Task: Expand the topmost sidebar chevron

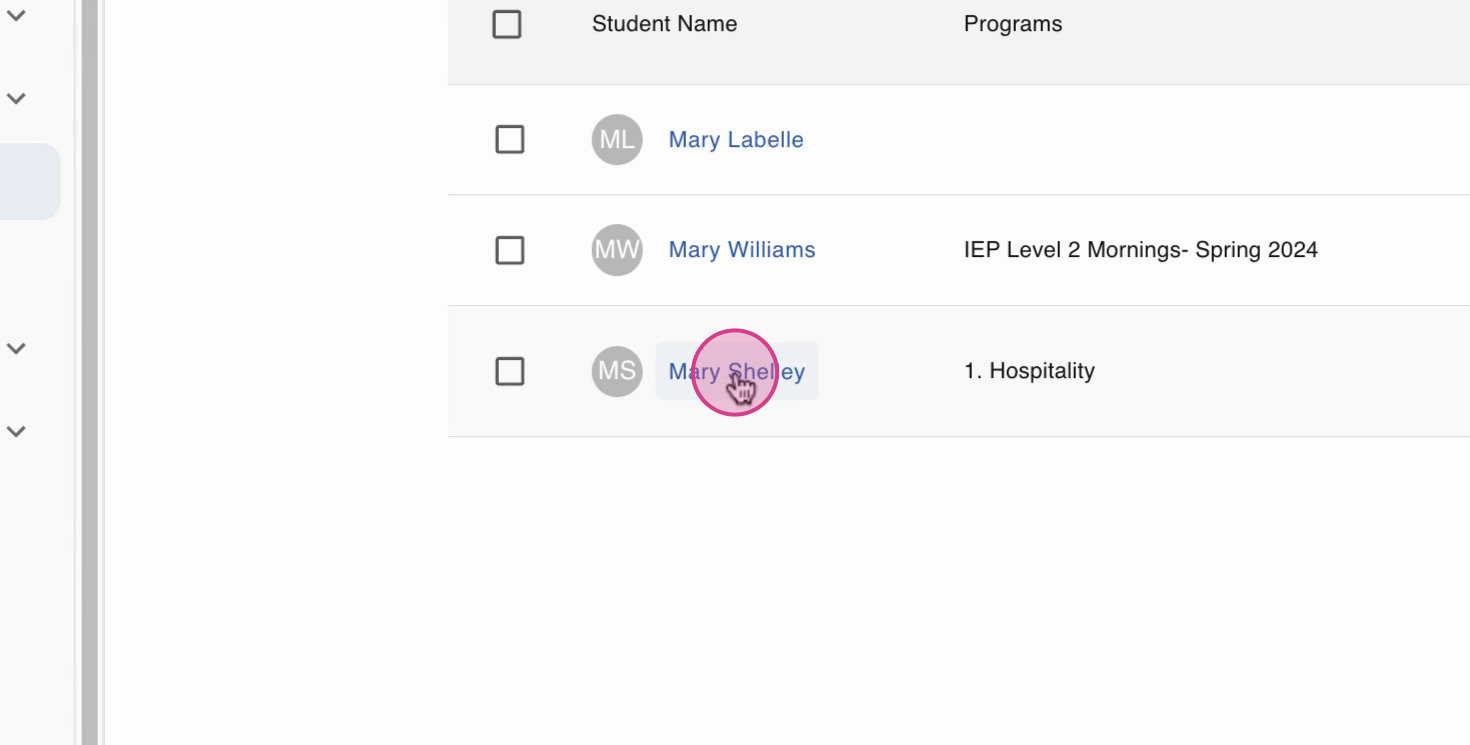Action: (x=16, y=16)
